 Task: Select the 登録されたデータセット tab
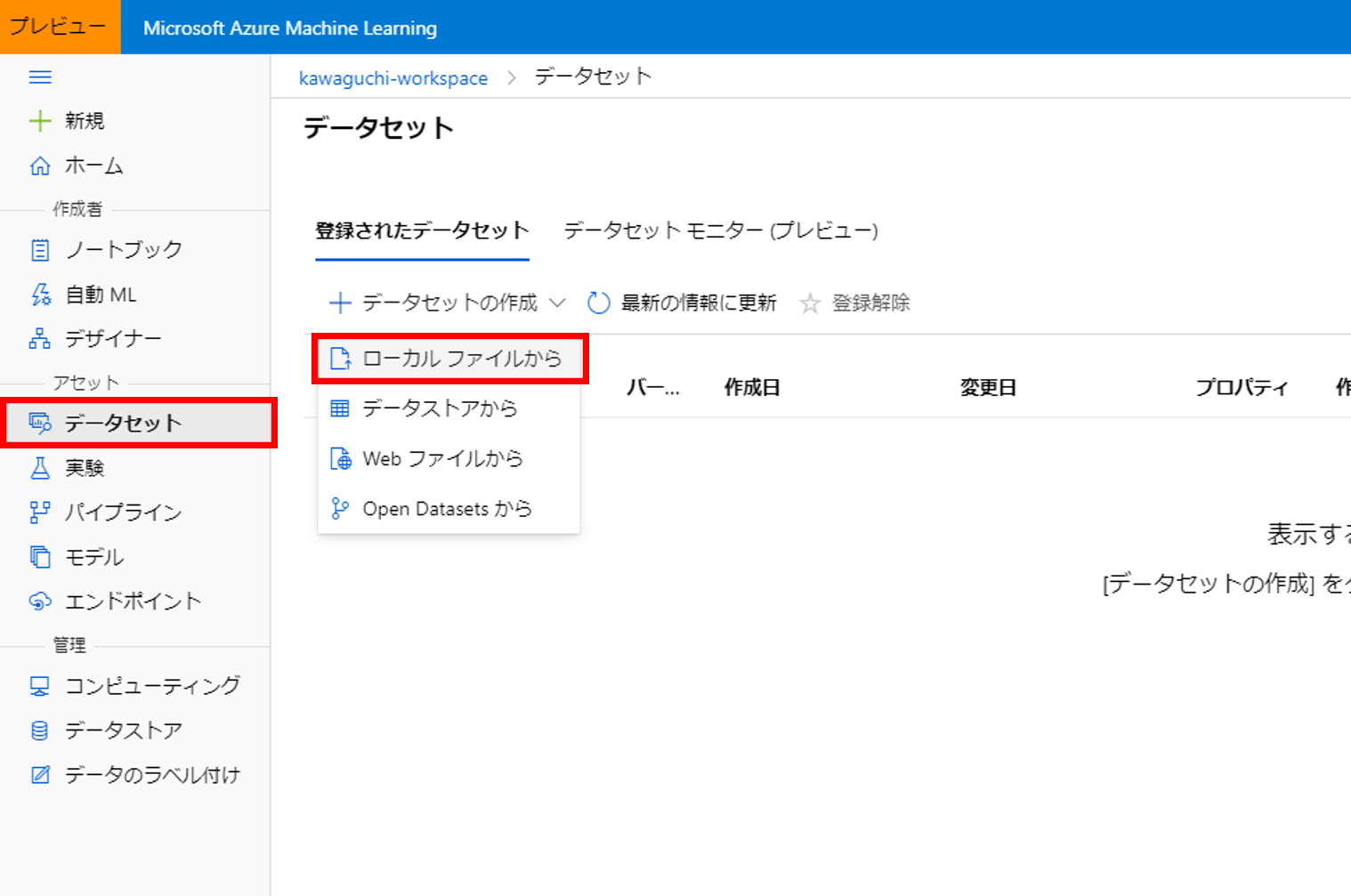(x=422, y=231)
